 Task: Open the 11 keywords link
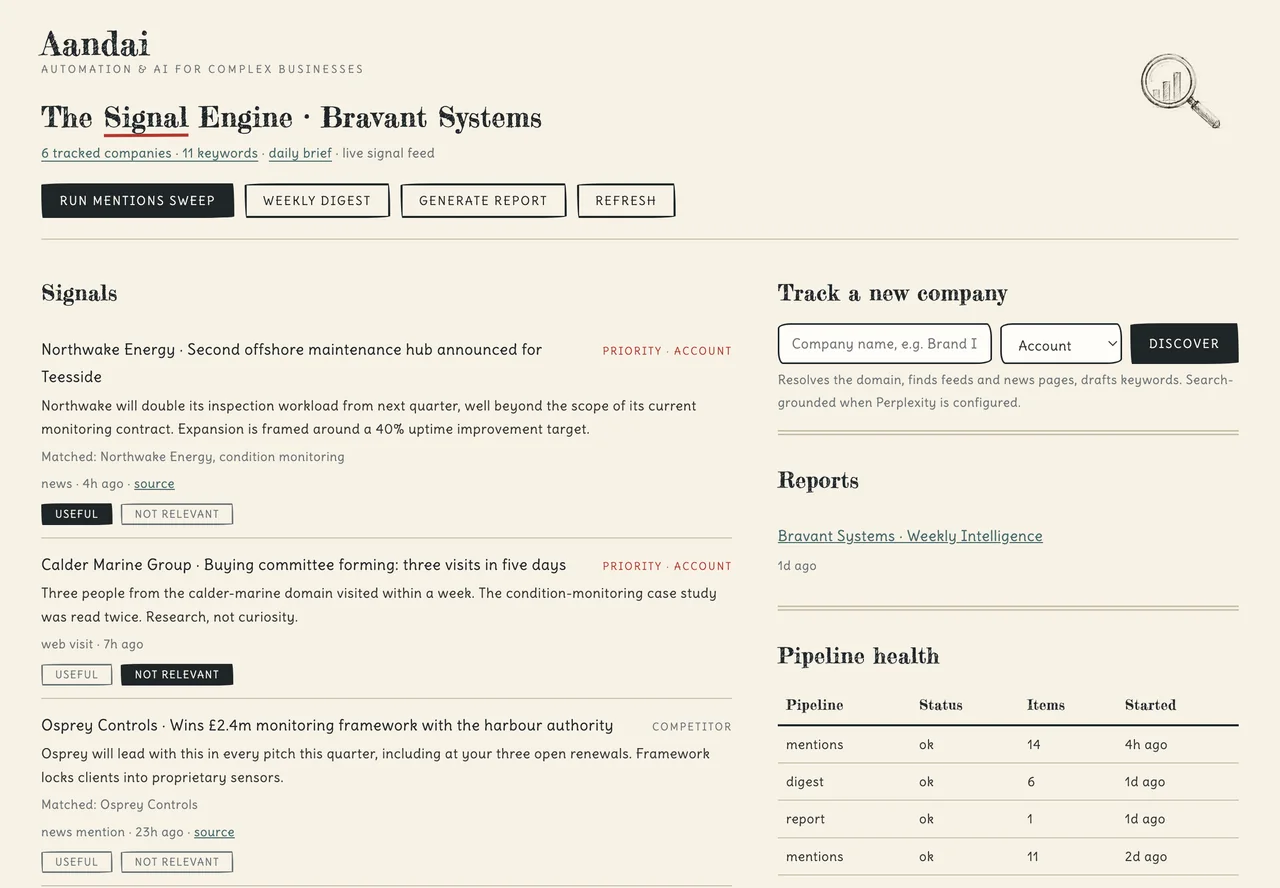(x=220, y=153)
